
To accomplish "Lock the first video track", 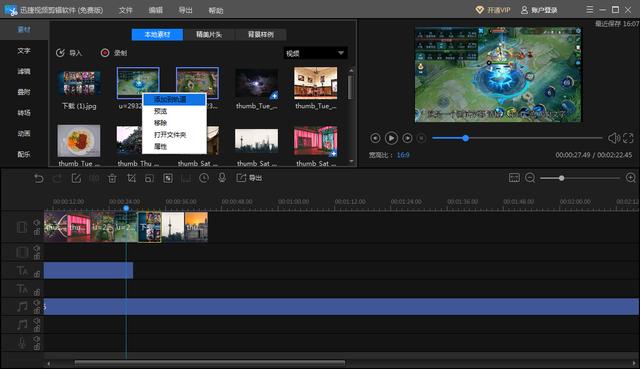I will [x=37, y=232].
